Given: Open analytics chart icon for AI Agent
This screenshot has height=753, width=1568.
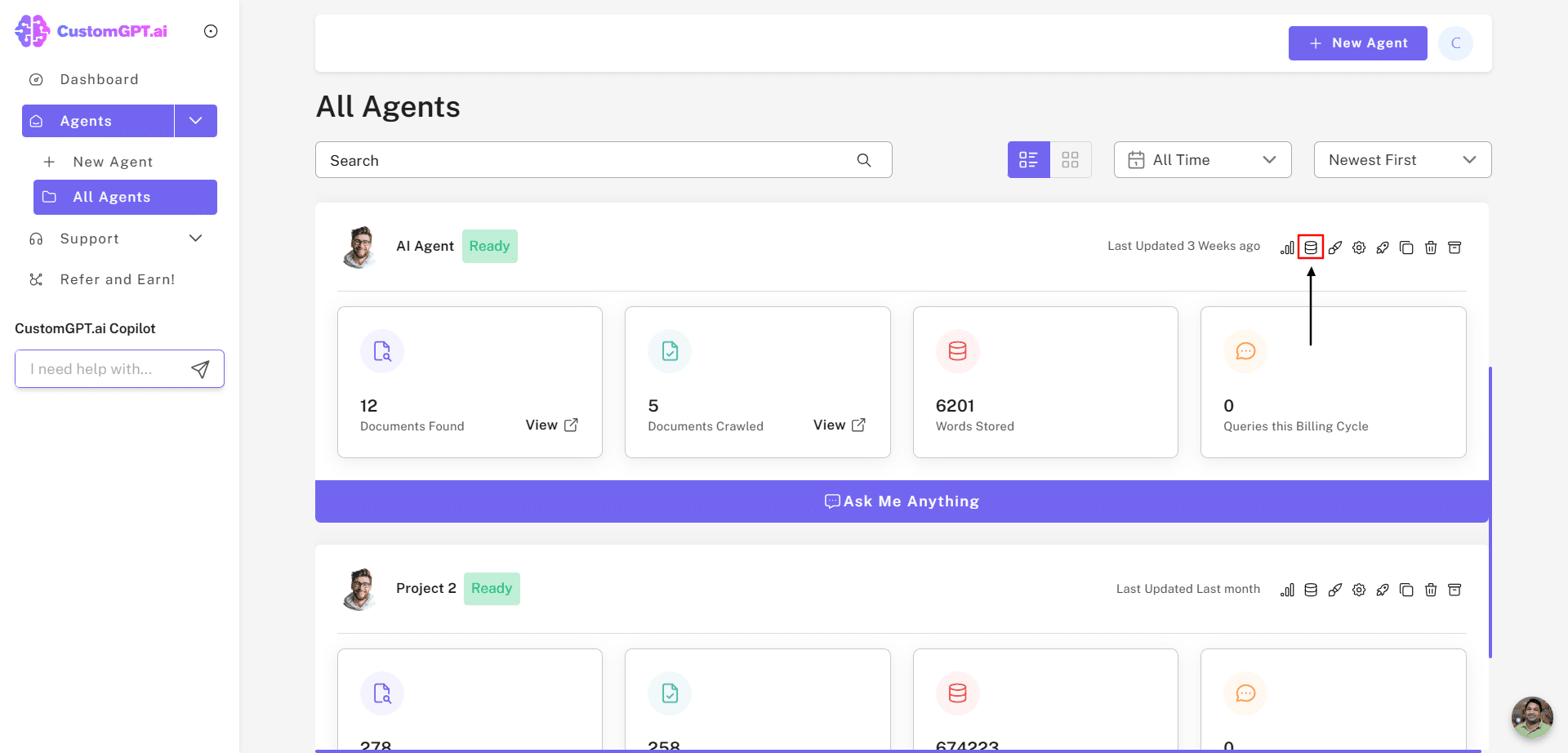Looking at the screenshot, I should coord(1287,247).
